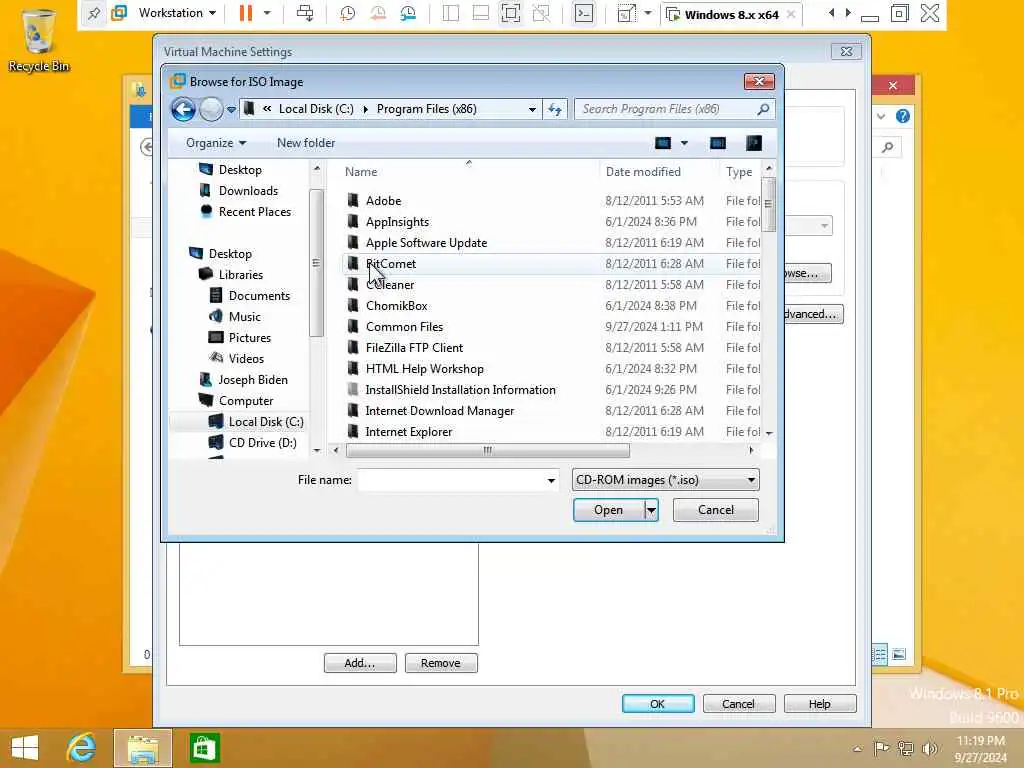The width and height of the screenshot is (1024, 768).
Task: Expand the stretch options dropdown arrow
Action: 648,13
